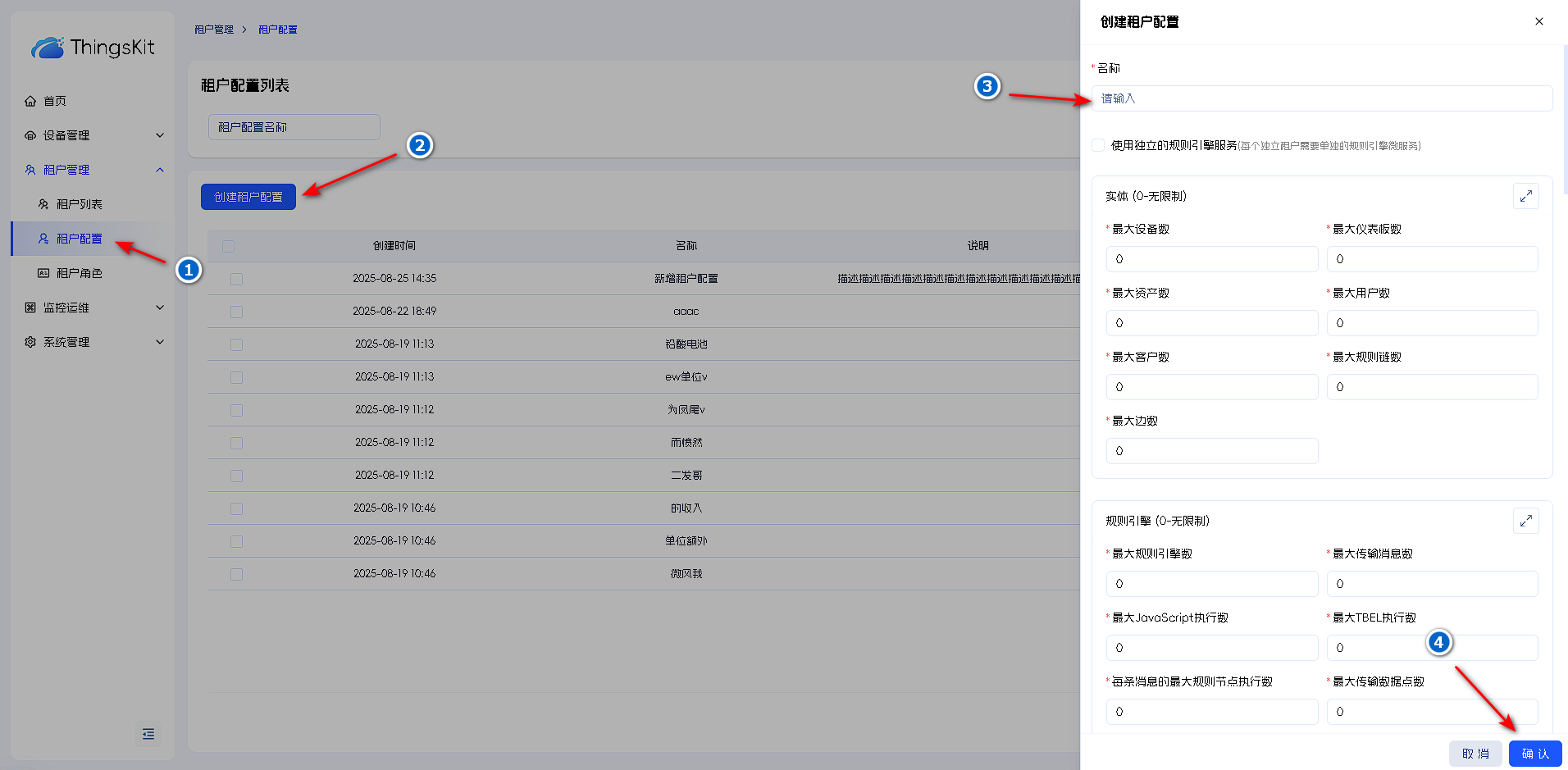This screenshot has height=770, width=1568.
Task: Click the 设备管理 device icon in sidebar
Action: [x=30, y=135]
